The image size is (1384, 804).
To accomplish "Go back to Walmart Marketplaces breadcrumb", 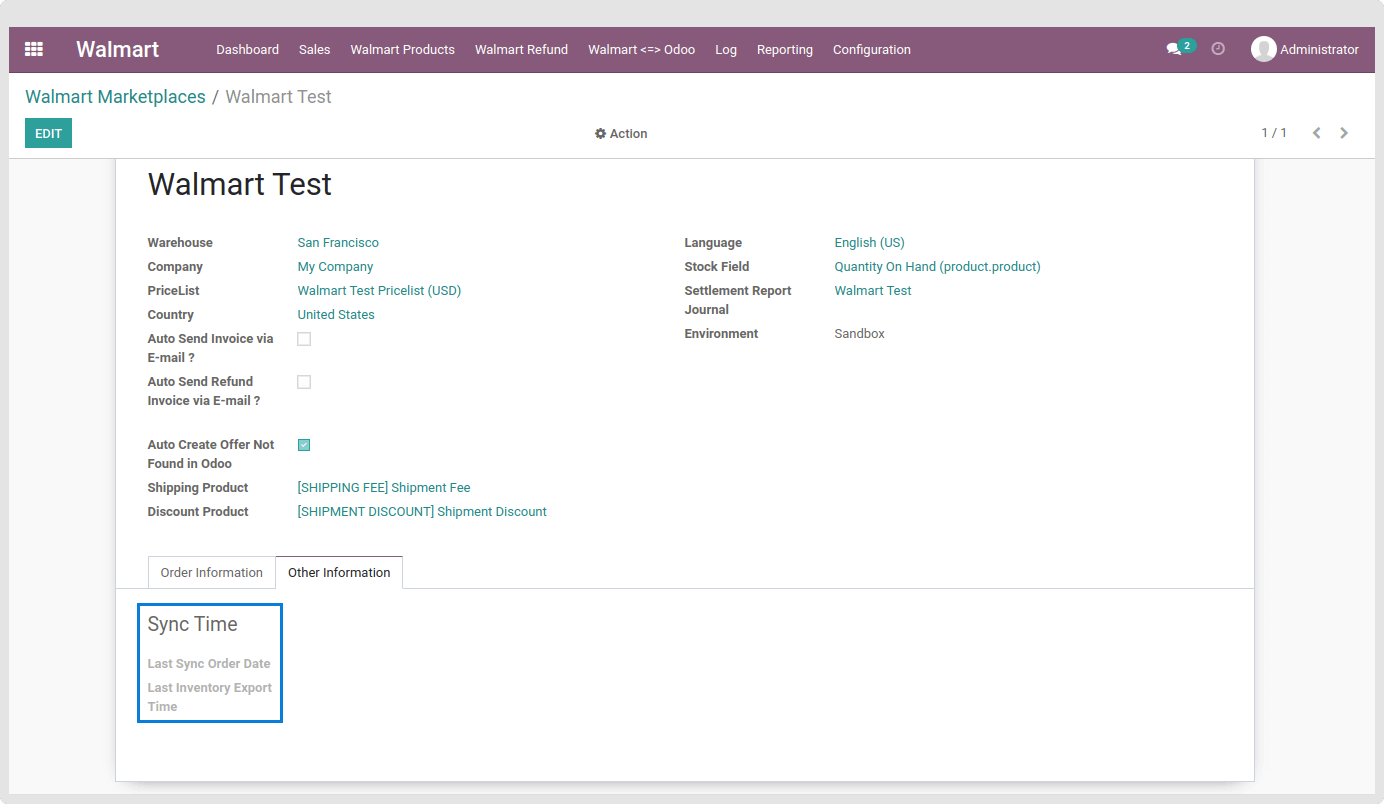I will 115,97.
